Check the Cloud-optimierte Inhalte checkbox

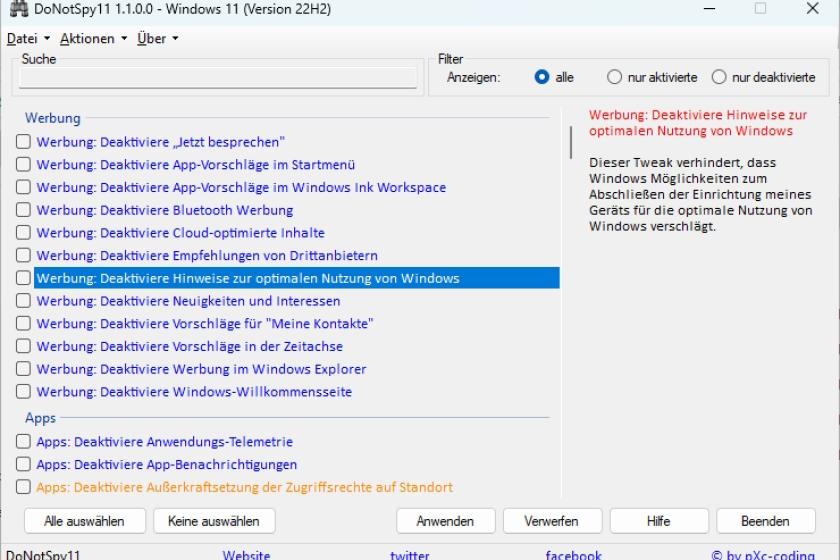tap(23, 232)
